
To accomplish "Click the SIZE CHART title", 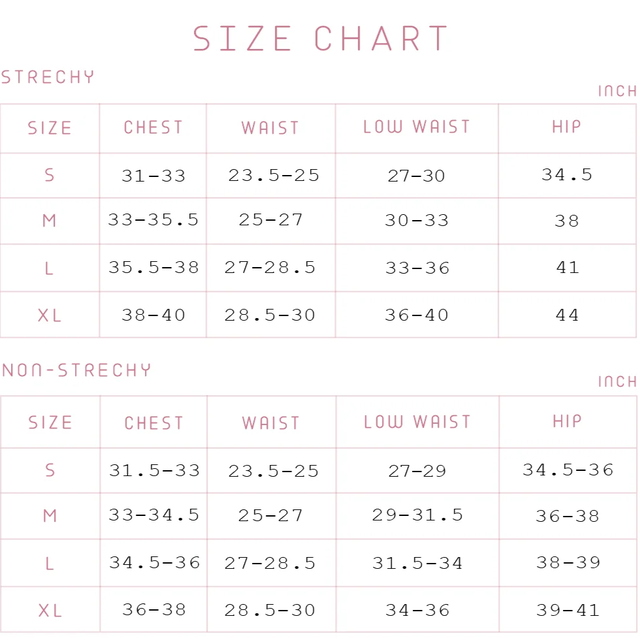I will (320, 38).
